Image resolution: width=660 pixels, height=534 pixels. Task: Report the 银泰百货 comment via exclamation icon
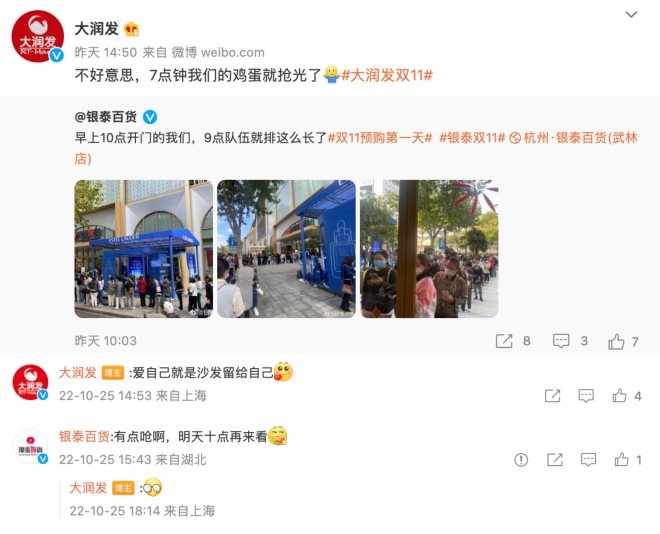pyautogui.click(x=521, y=460)
